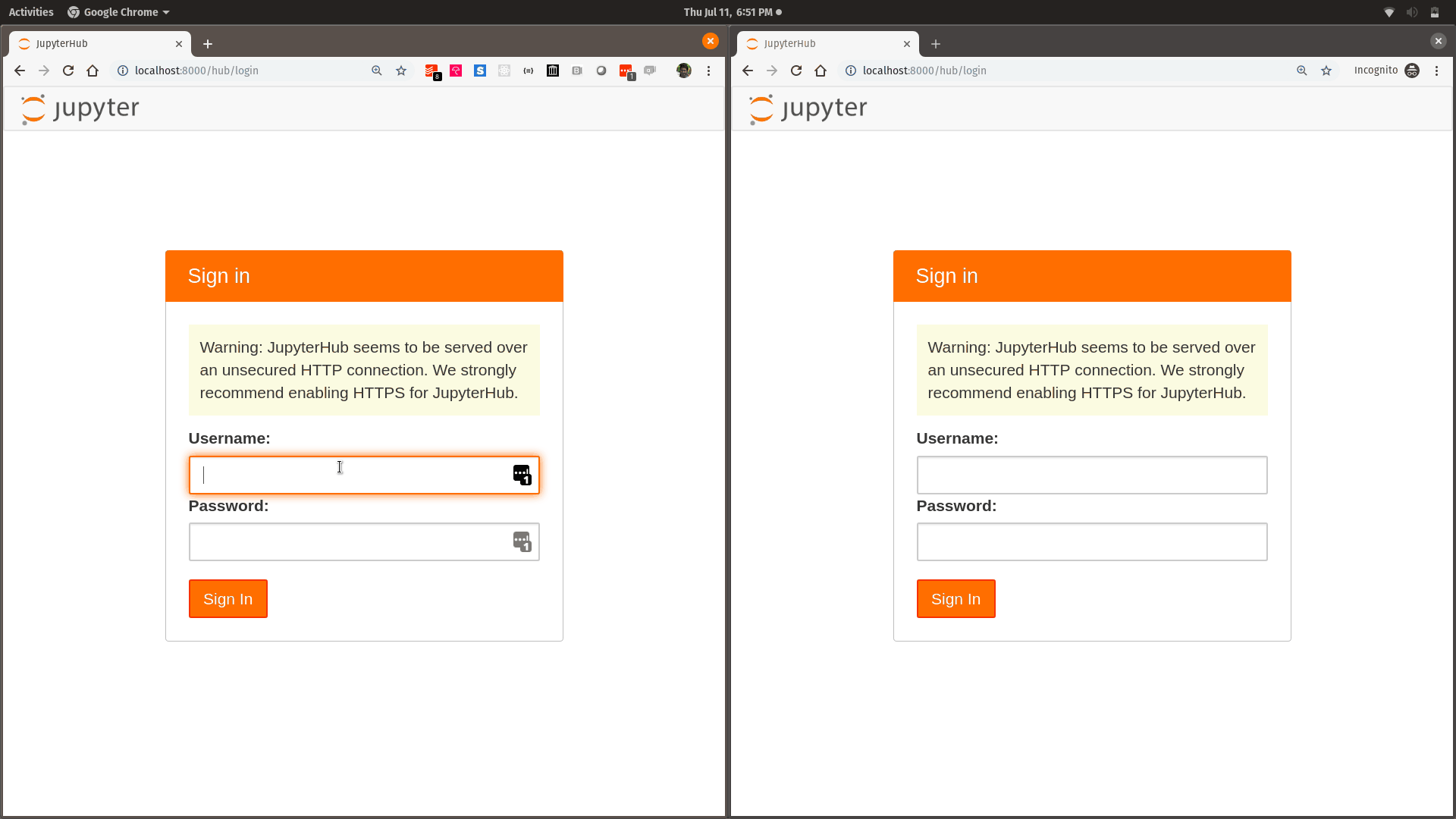Focus Username field in incognito window
Image resolution: width=1456 pixels, height=819 pixels.
point(1091,475)
